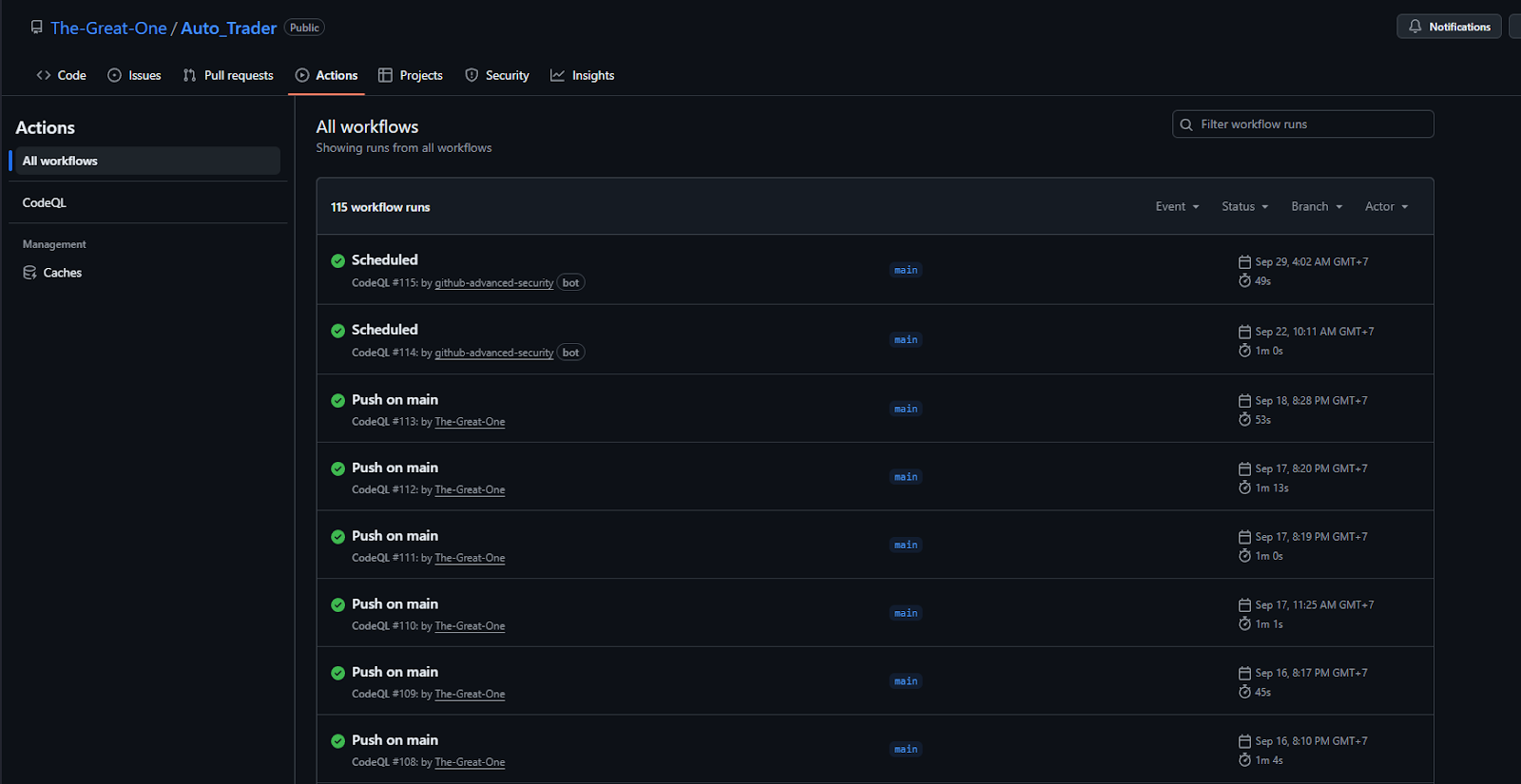Image resolution: width=1521 pixels, height=784 pixels.
Task: Click the Filter workflow runs search field
Action: (1312, 124)
